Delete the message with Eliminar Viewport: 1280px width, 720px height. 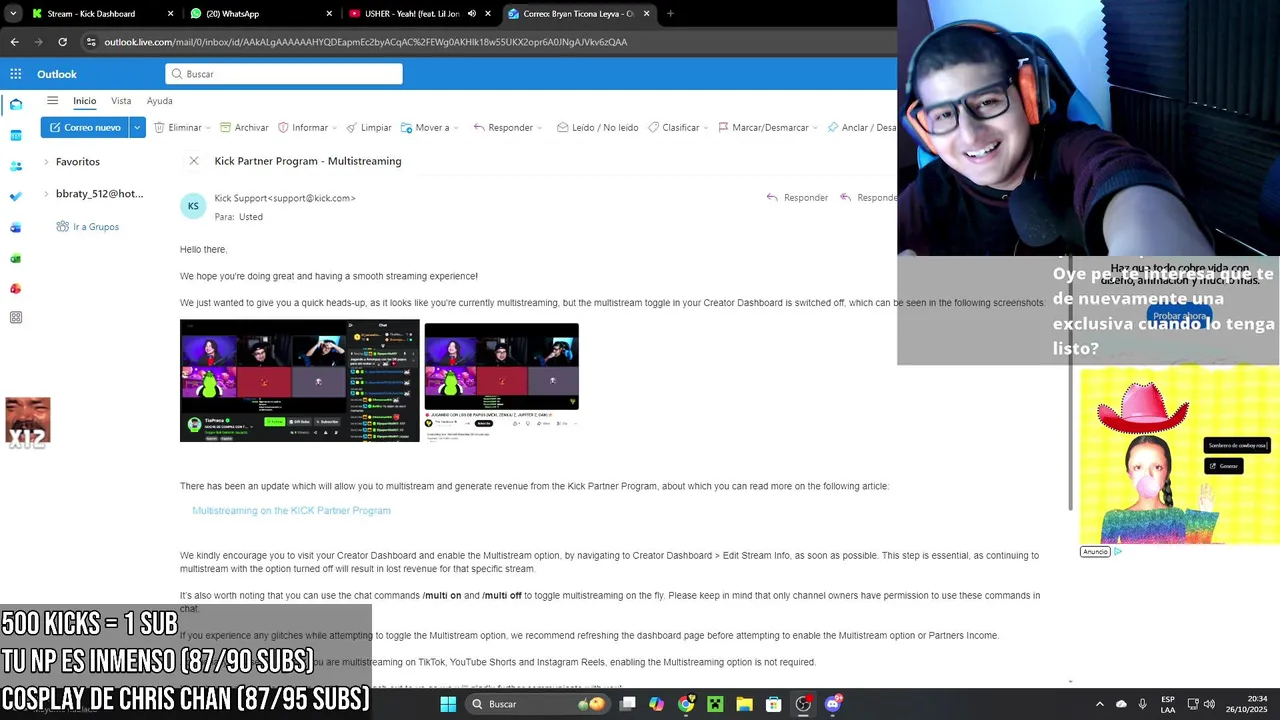pyautogui.click(x=177, y=128)
